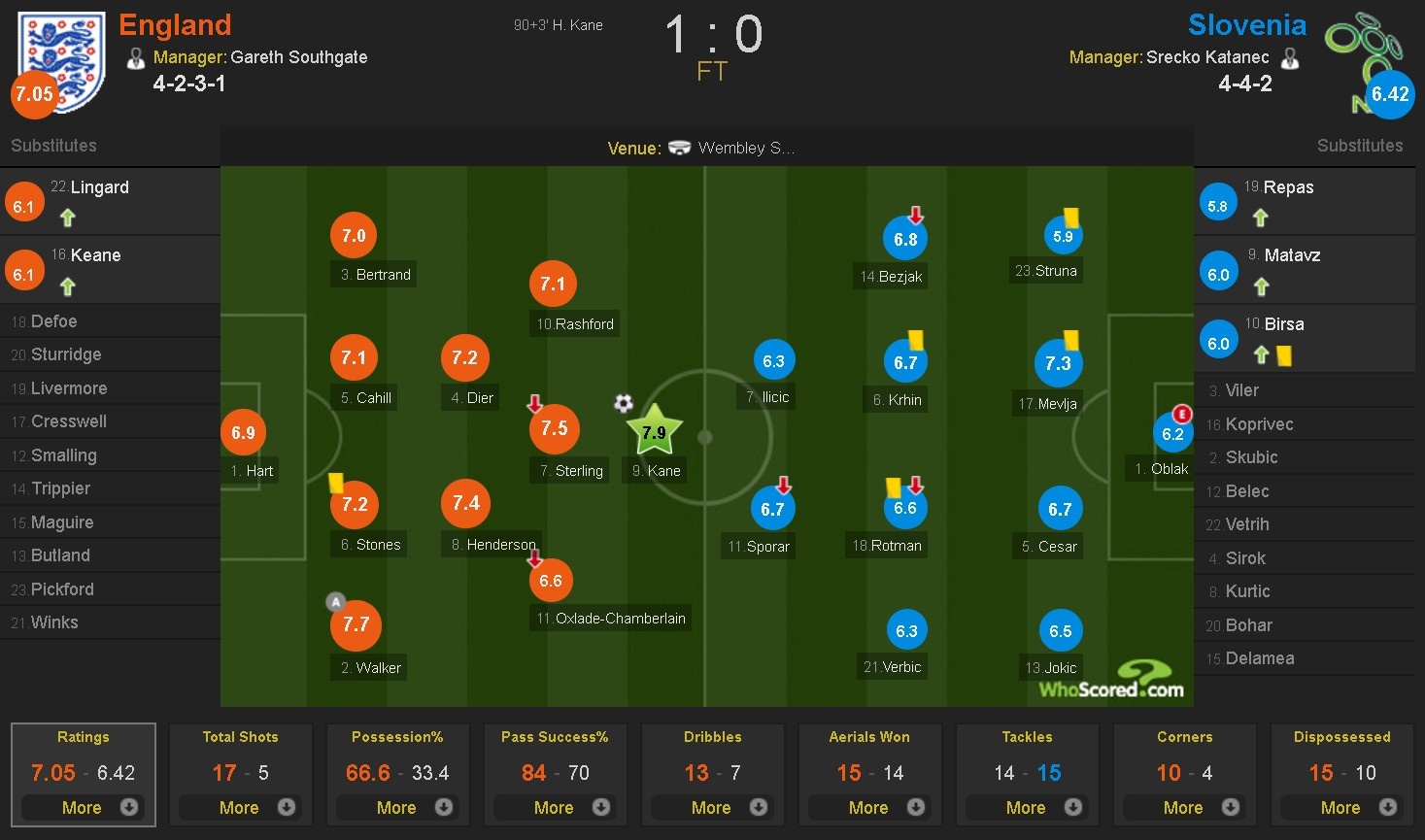This screenshot has width=1425, height=840.
Task: Click the goal ball icon beside Kane
Action: pyautogui.click(x=624, y=403)
